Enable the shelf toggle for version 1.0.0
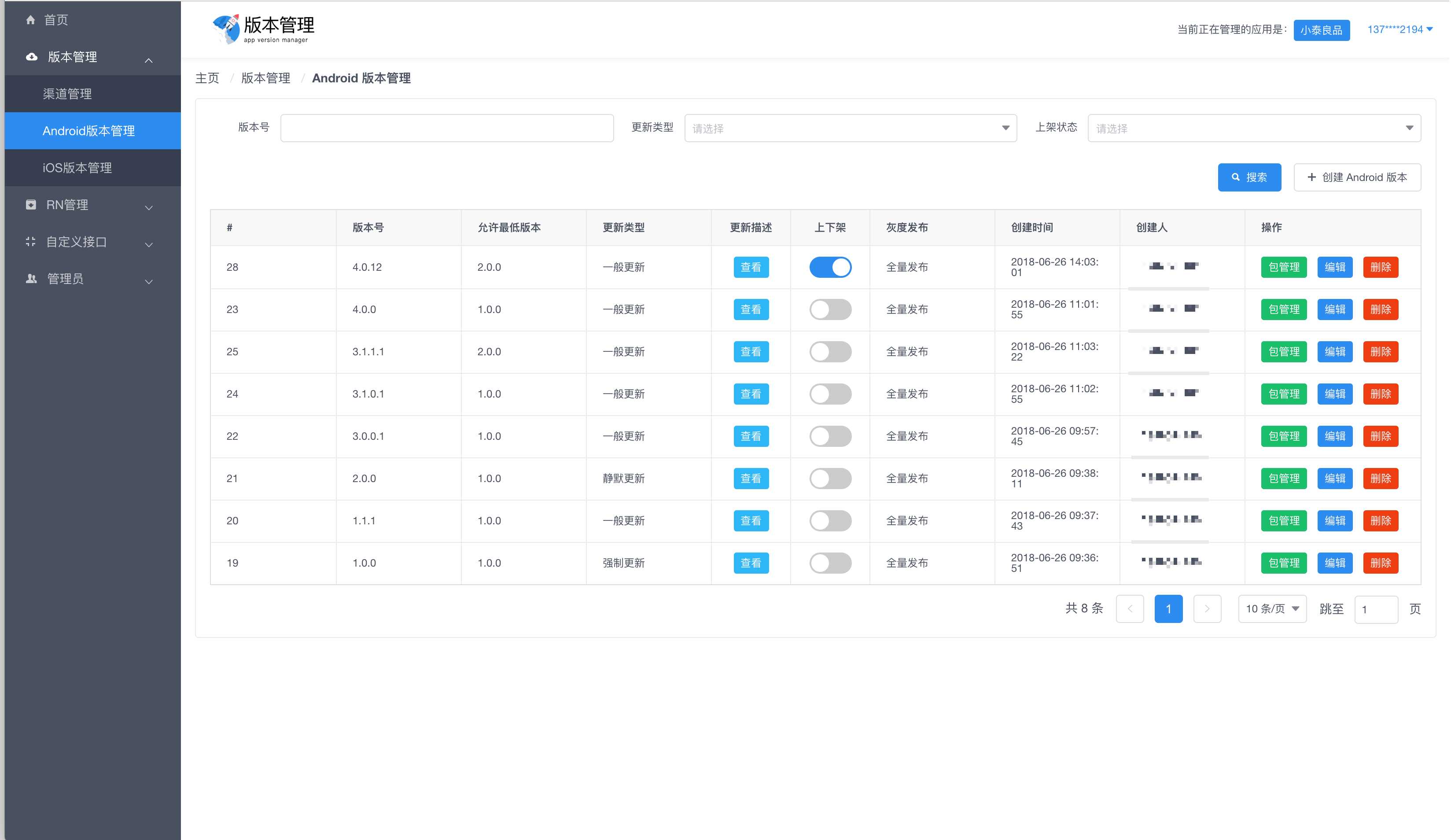This screenshot has height=840, width=1451. pos(830,563)
